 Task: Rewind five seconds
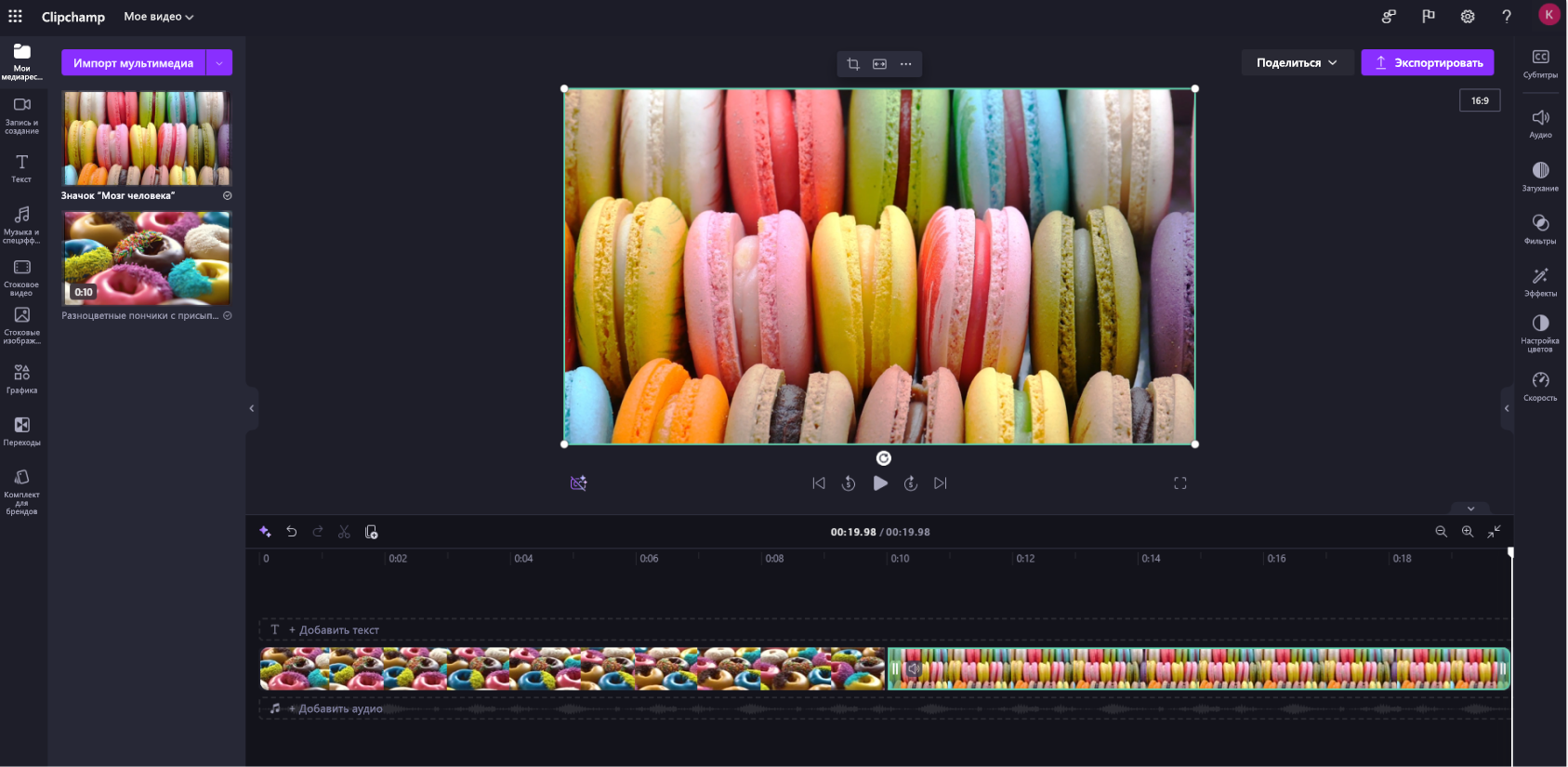[849, 483]
